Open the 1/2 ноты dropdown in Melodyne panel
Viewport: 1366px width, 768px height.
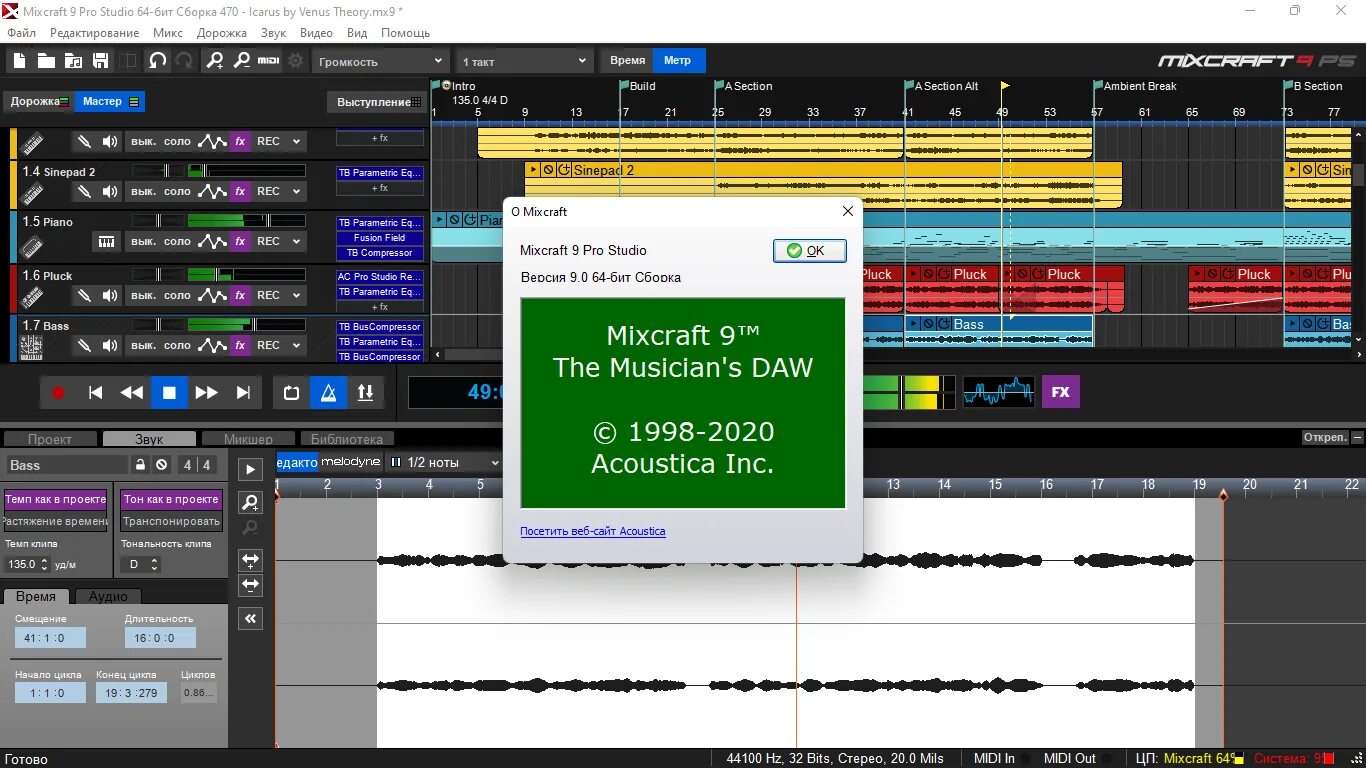point(443,462)
